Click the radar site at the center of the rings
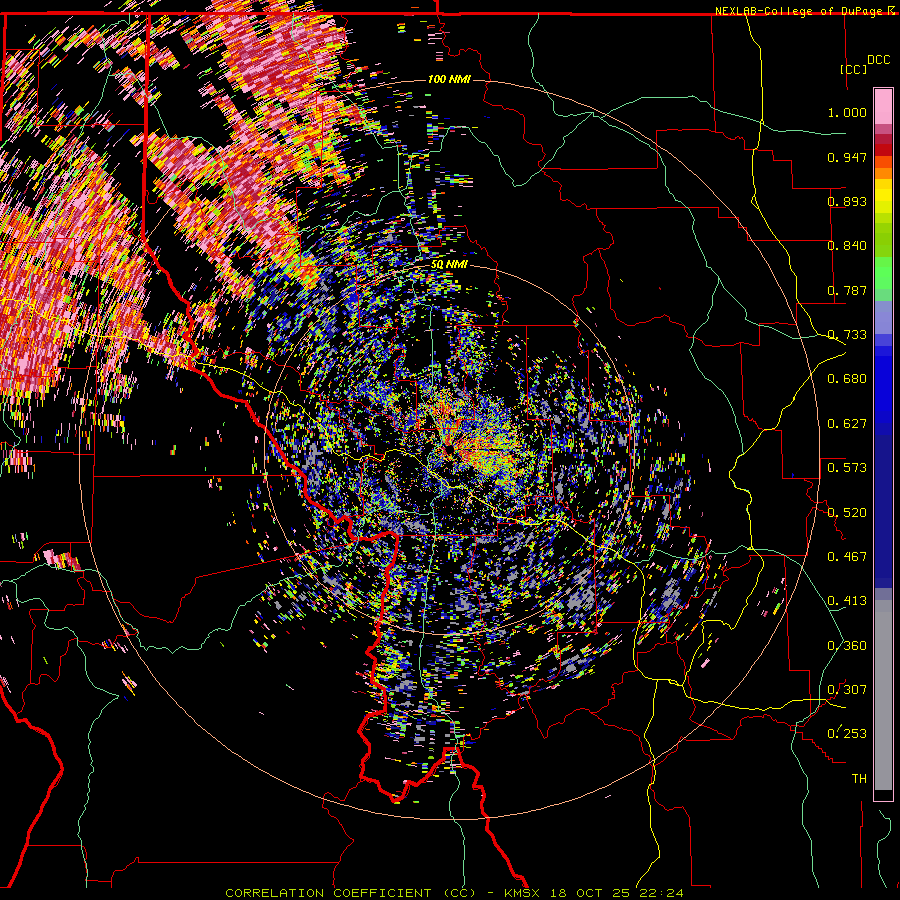Screen dimensions: 900x900 (449, 448)
